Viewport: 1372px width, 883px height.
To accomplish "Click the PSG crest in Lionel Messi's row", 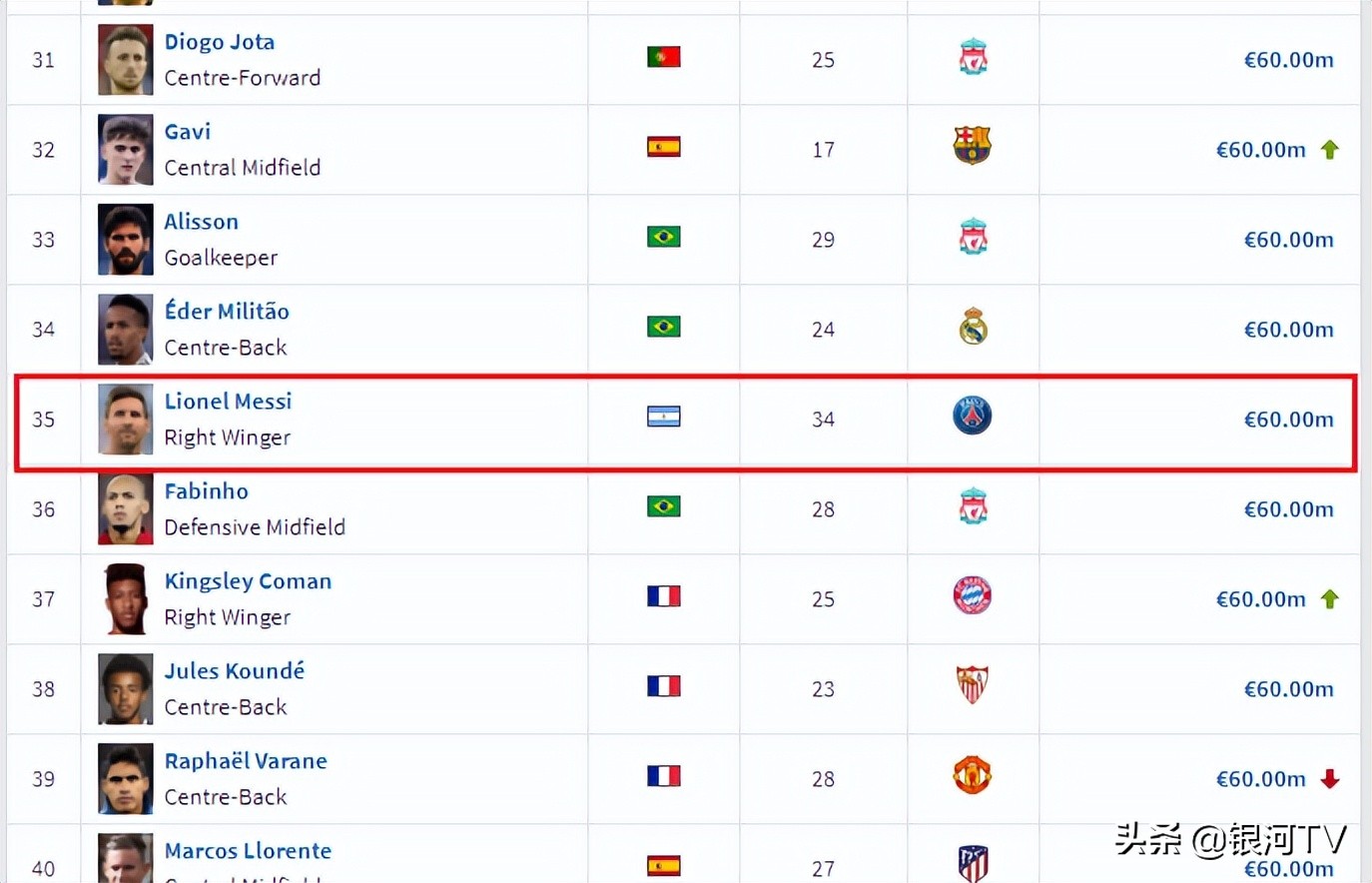I will [x=972, y=416].
